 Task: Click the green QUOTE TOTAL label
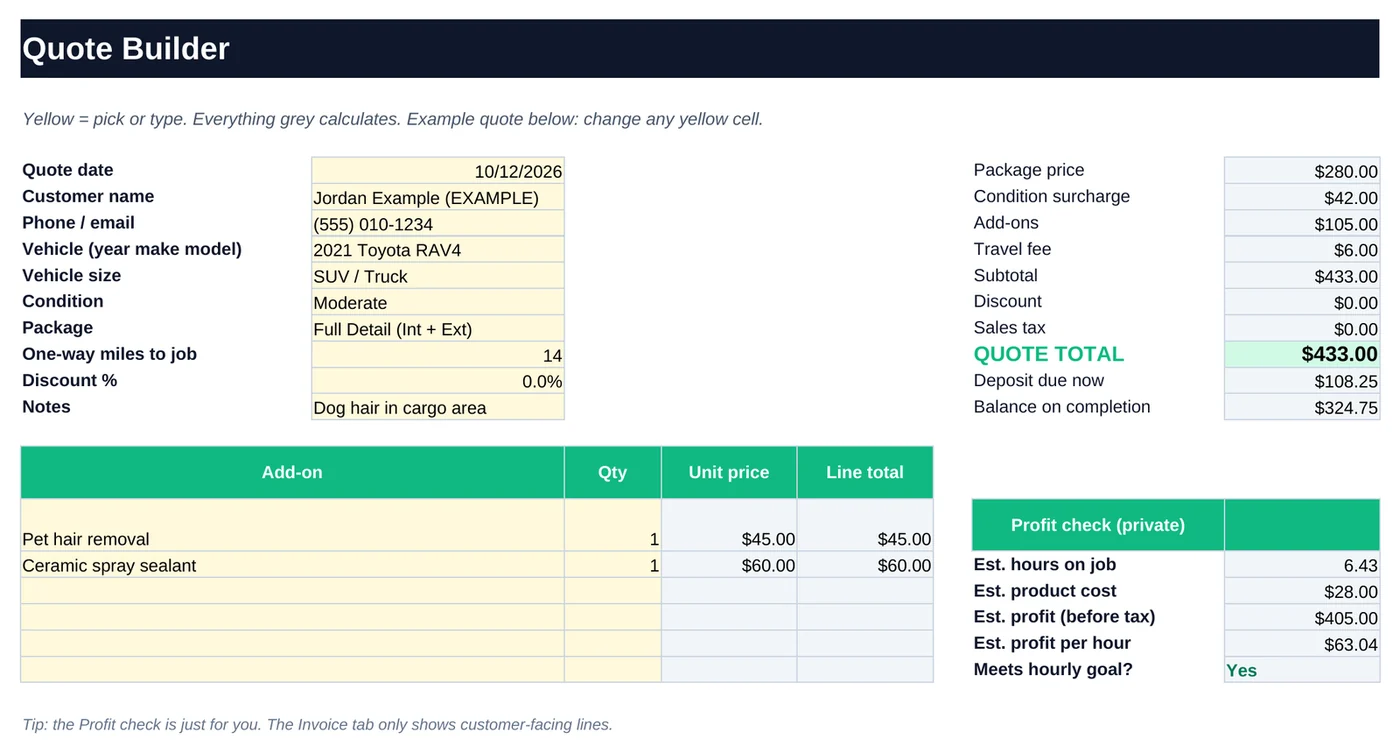coord(1049,354)
